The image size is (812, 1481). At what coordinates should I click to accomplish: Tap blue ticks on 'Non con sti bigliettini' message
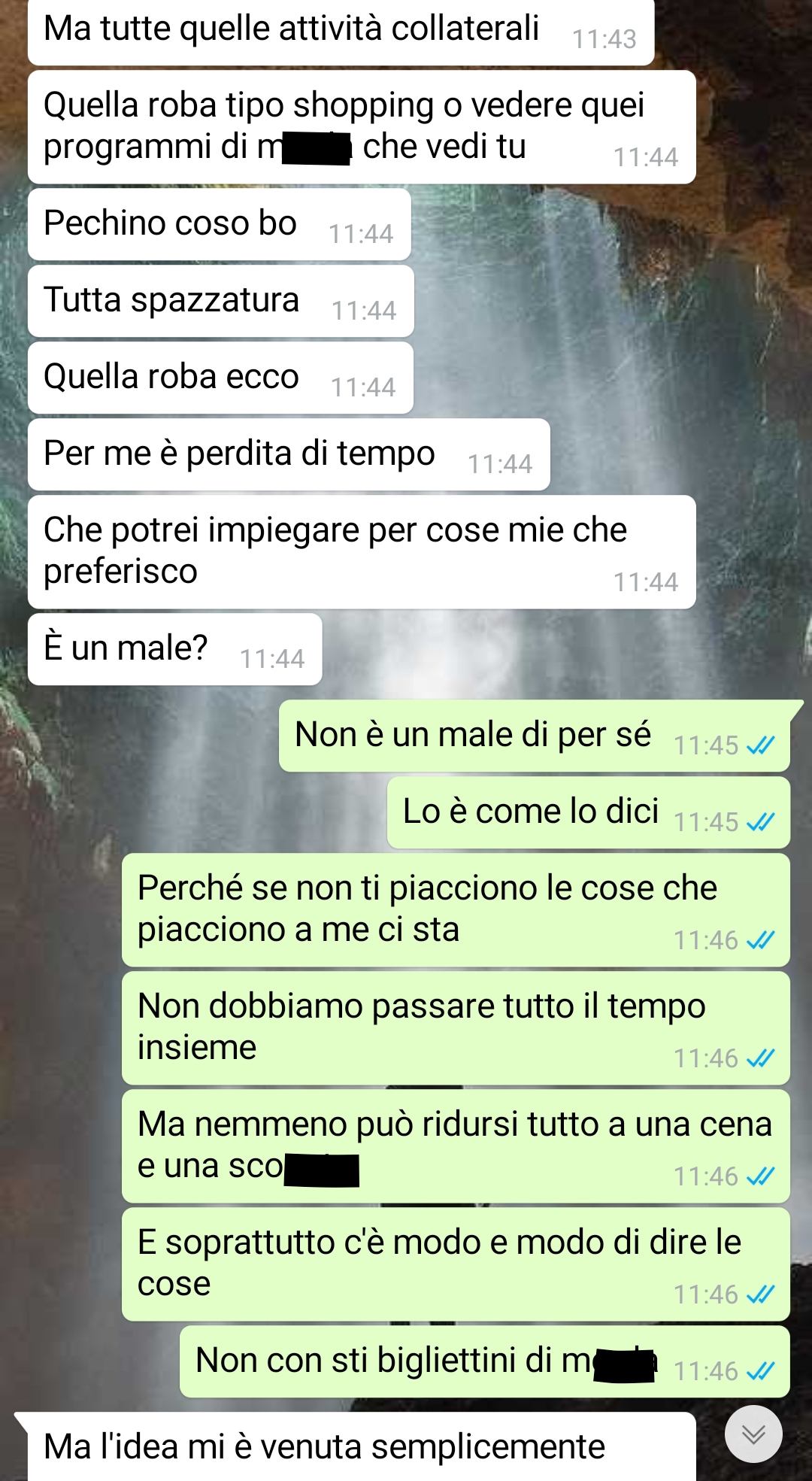[761, 1370]
